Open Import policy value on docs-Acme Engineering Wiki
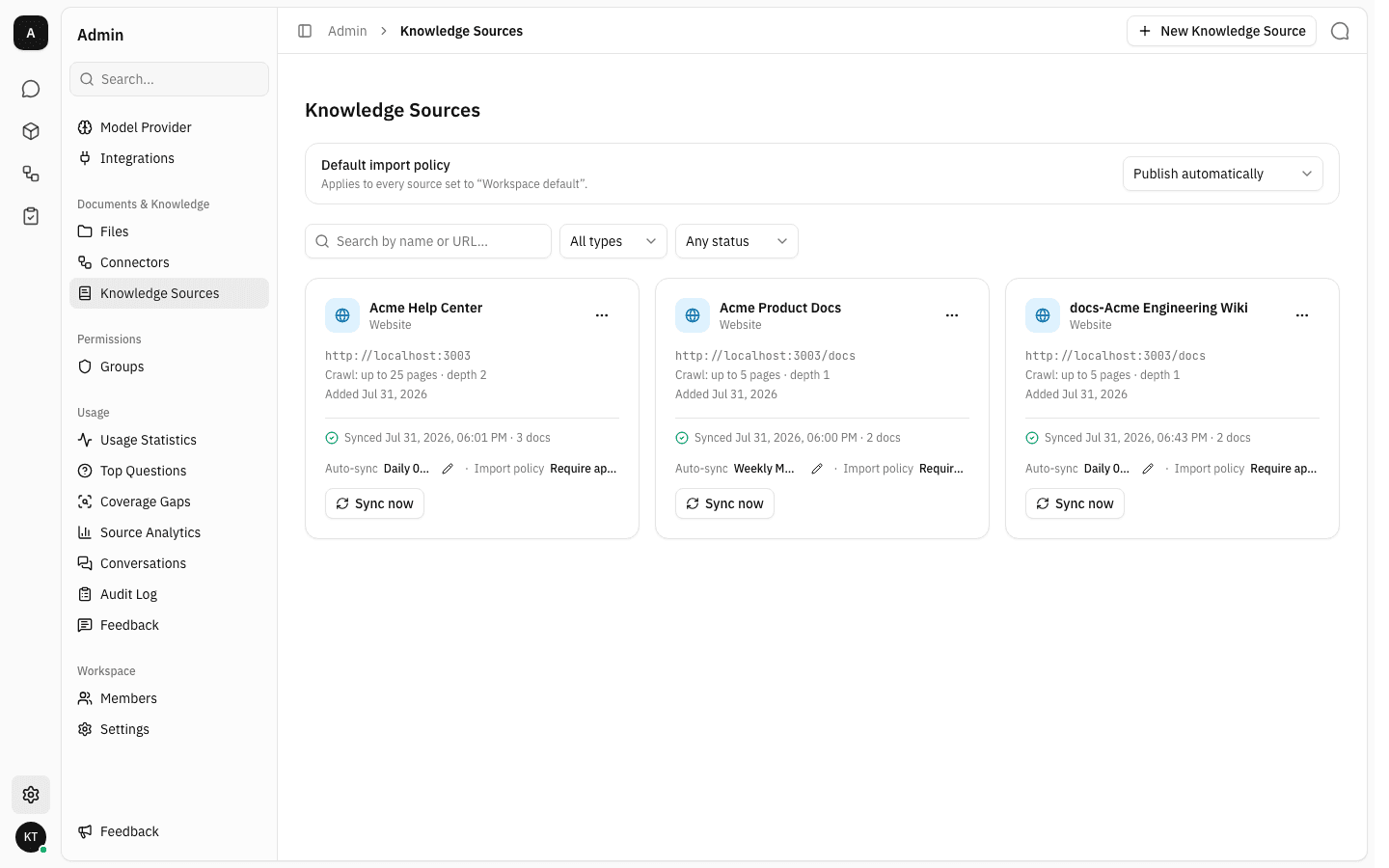Image resolution: width=1389 pixels, height=868 pixels. pos(1283,469)
